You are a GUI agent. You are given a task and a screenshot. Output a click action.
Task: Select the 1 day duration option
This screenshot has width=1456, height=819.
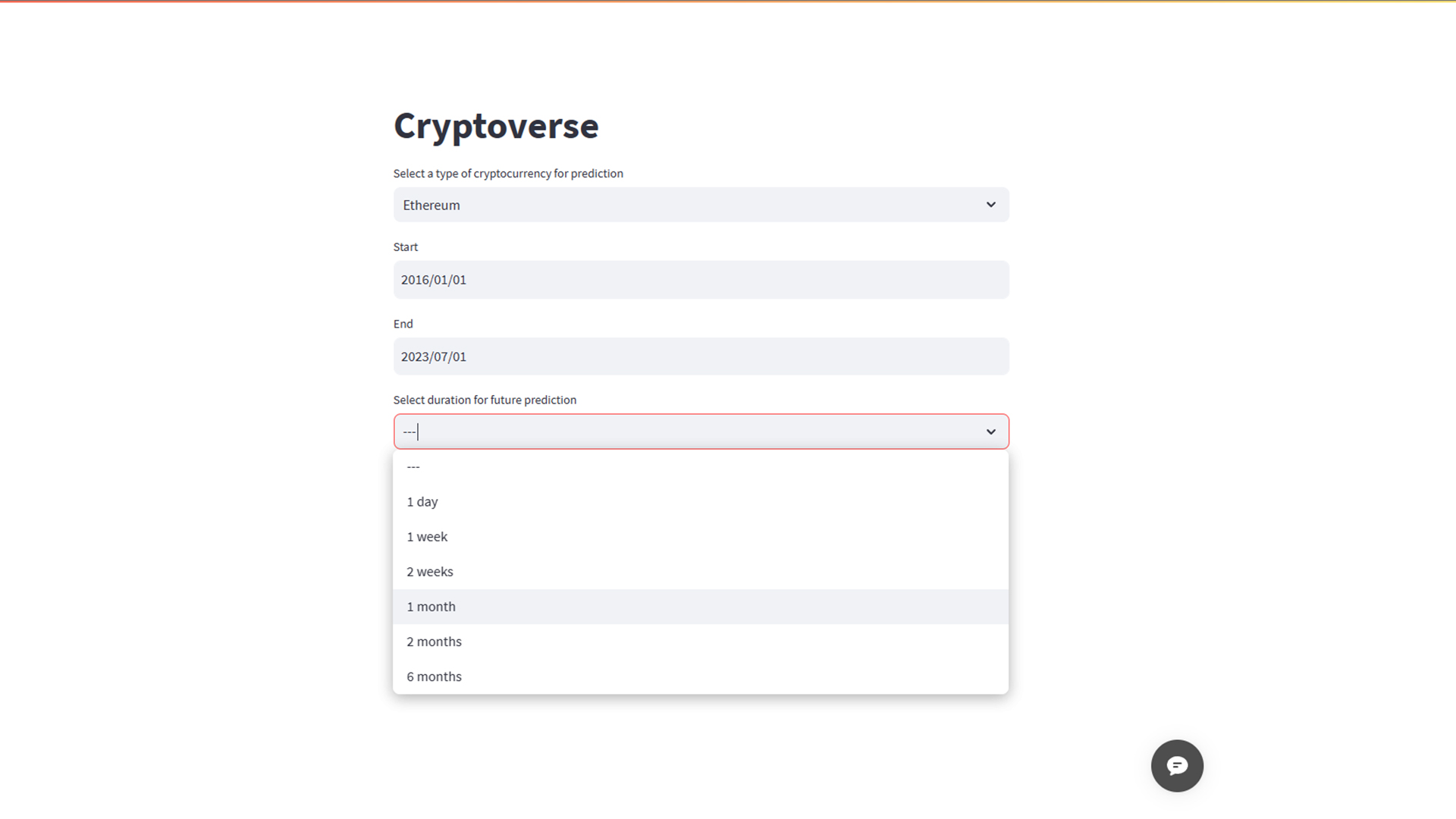click(422, 501)
